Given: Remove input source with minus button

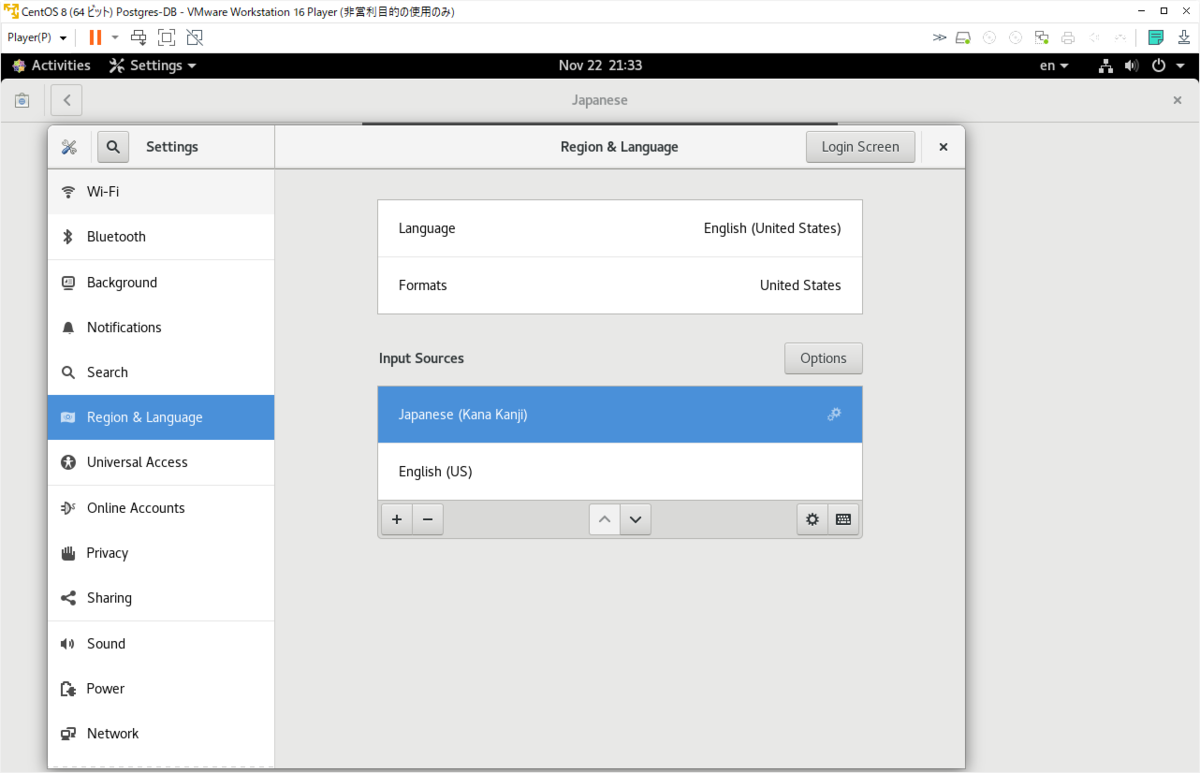Looking at the screenshot, I should [428, 519].
